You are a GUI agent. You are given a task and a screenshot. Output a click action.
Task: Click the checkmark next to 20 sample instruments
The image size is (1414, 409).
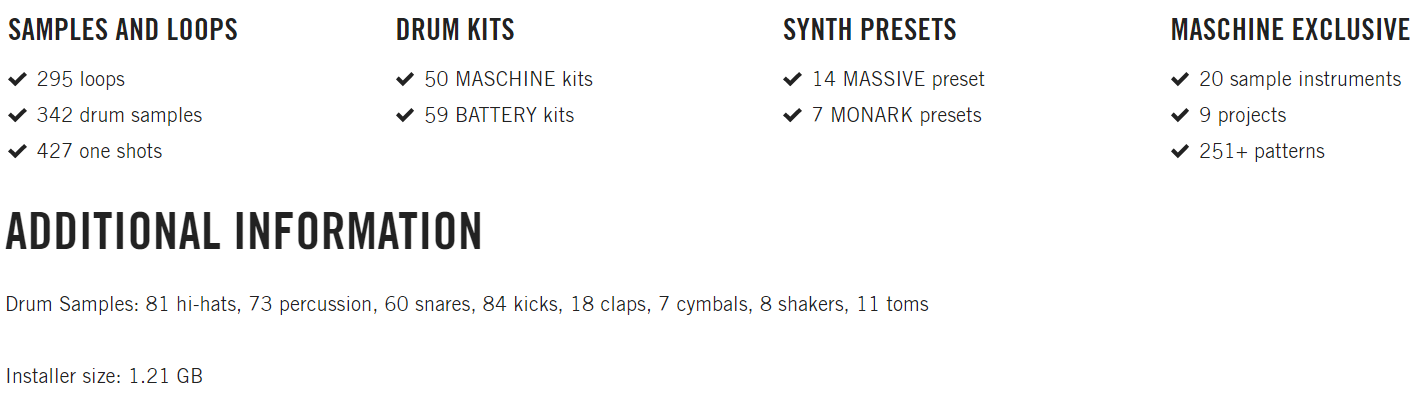pos(1179,79)
